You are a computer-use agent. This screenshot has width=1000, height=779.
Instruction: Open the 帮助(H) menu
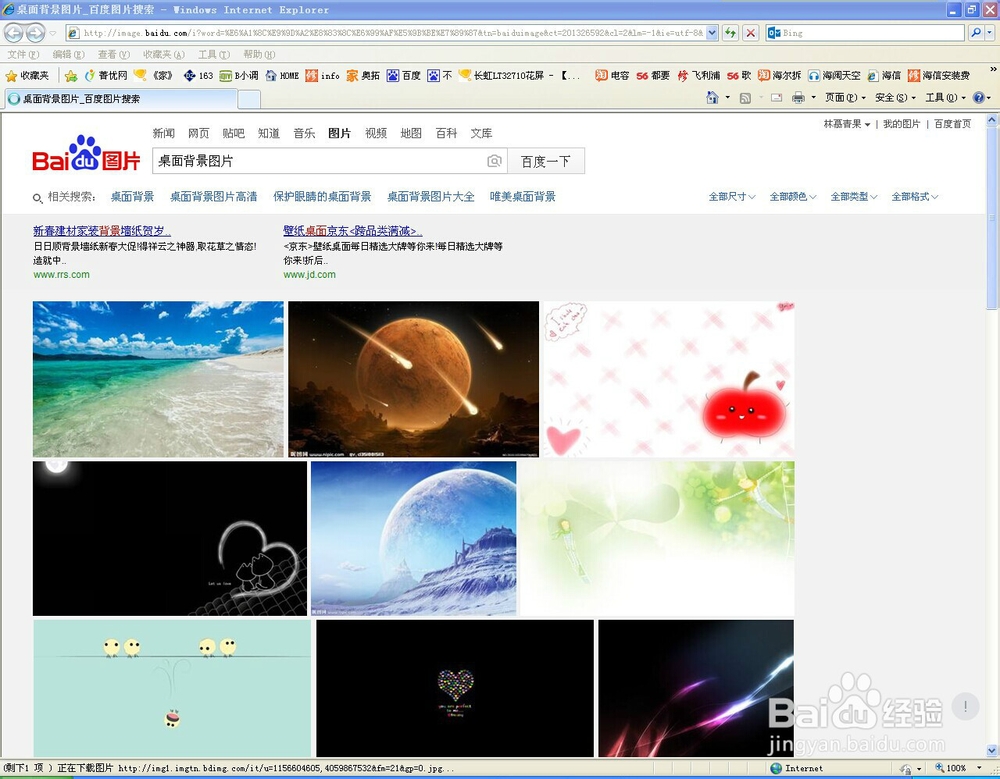point(259,55)
